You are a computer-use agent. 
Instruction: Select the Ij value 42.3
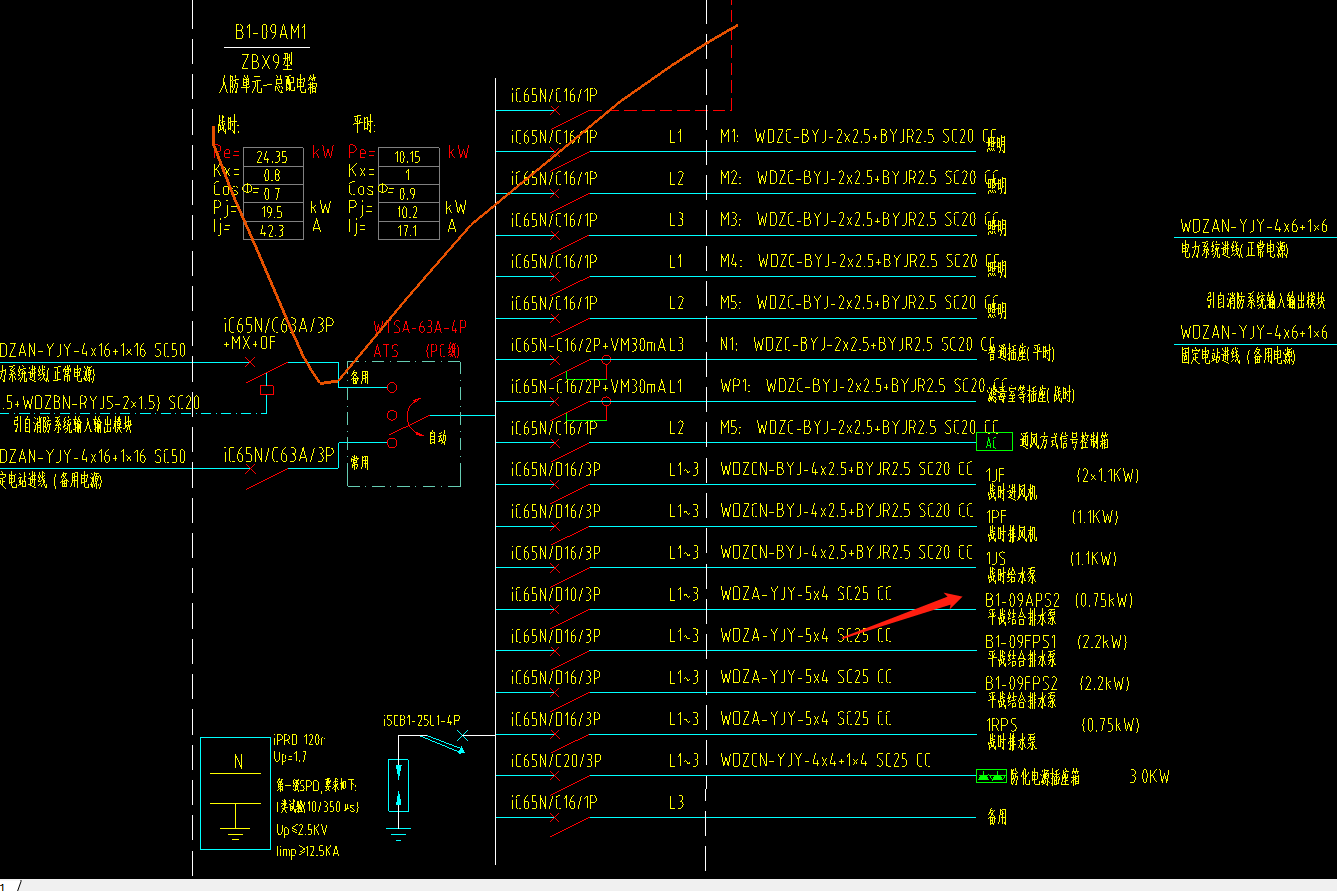(x=271, y=231)
